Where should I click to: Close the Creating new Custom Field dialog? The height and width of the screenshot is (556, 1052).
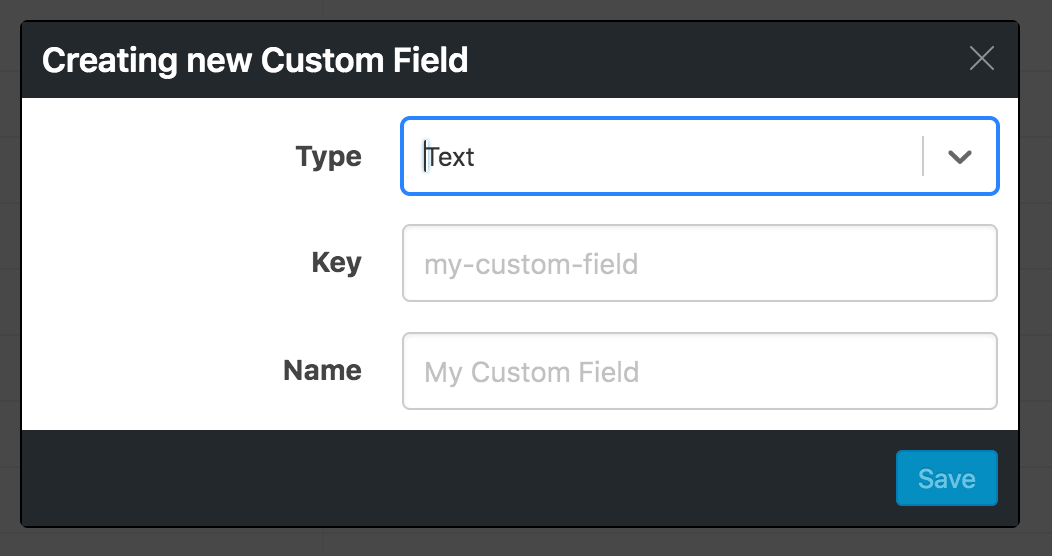(982, 59)
